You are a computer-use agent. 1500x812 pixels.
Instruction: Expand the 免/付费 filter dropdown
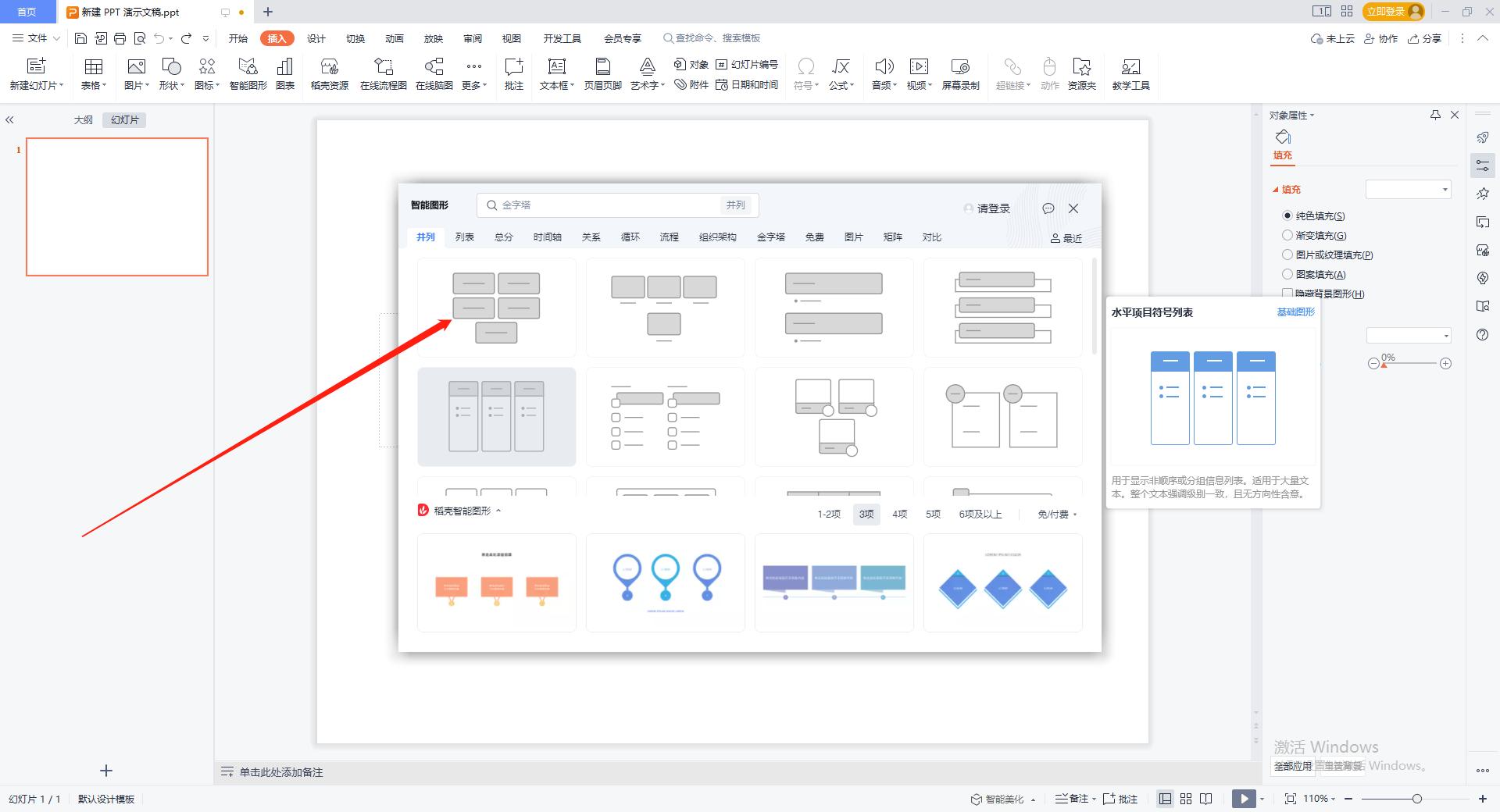pos(1057,514)
